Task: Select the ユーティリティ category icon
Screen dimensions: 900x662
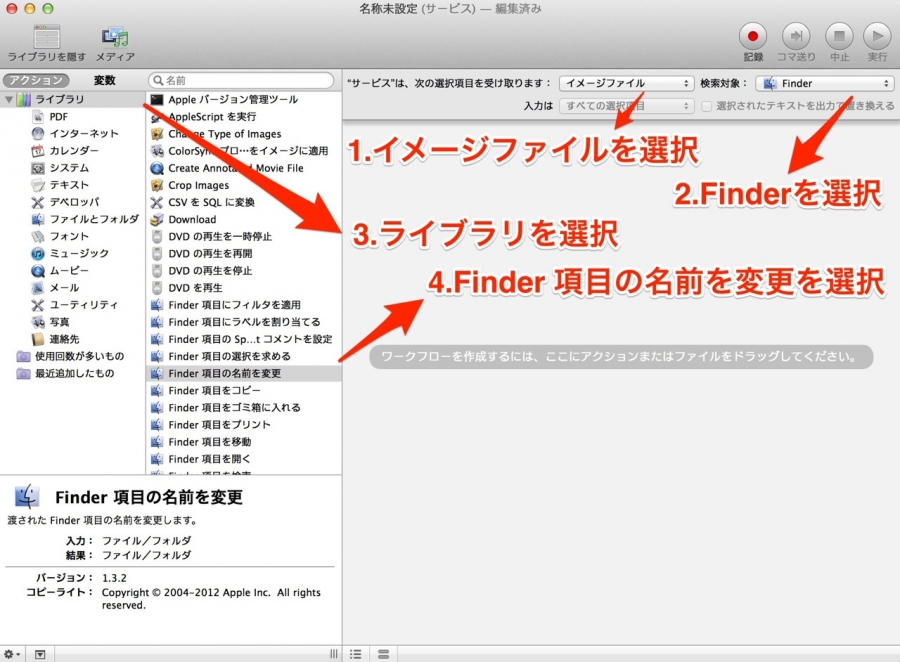Action: click(38, 305)
